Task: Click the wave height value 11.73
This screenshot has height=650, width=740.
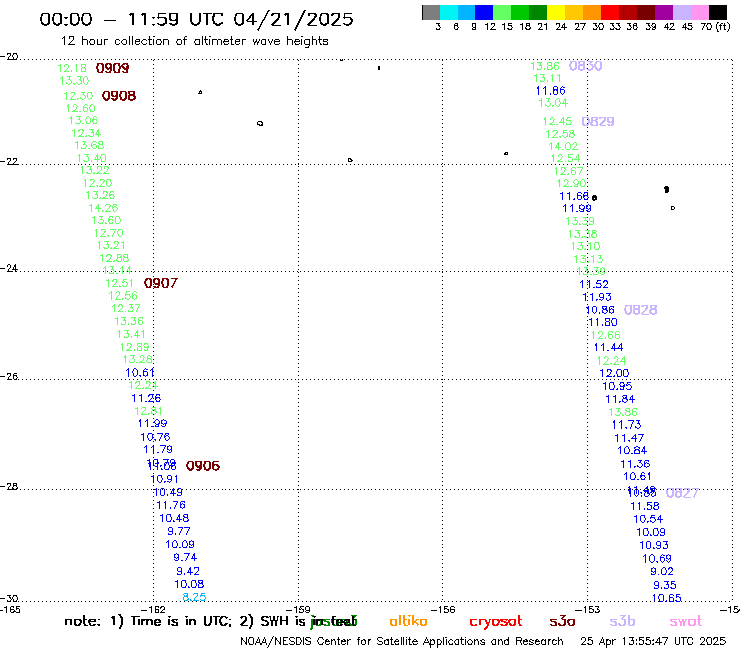Action: tap(626, 425)
